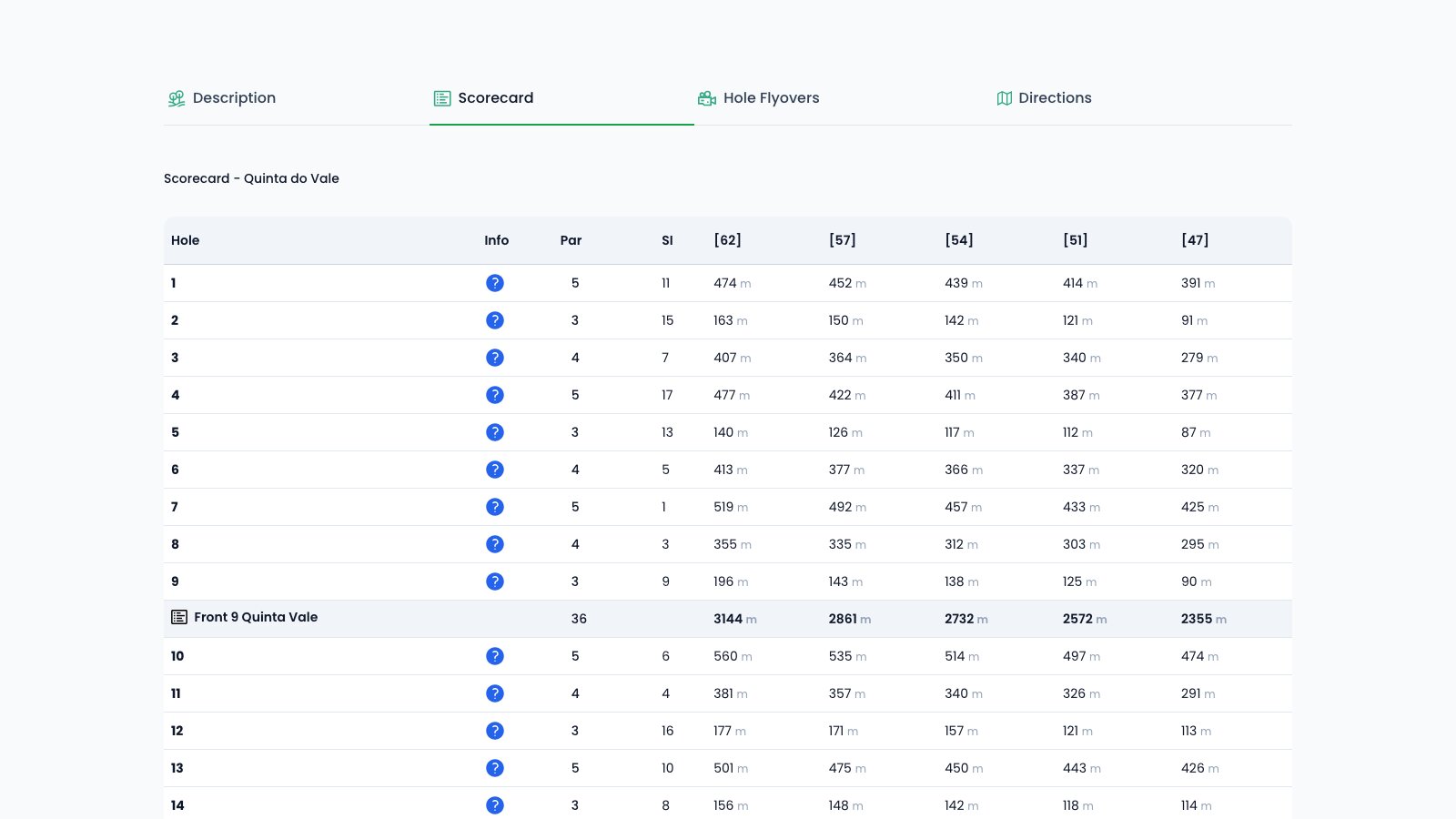Select the [47] column header
The height and width of the screenshot is (819, 1456).
(1195, 240)
